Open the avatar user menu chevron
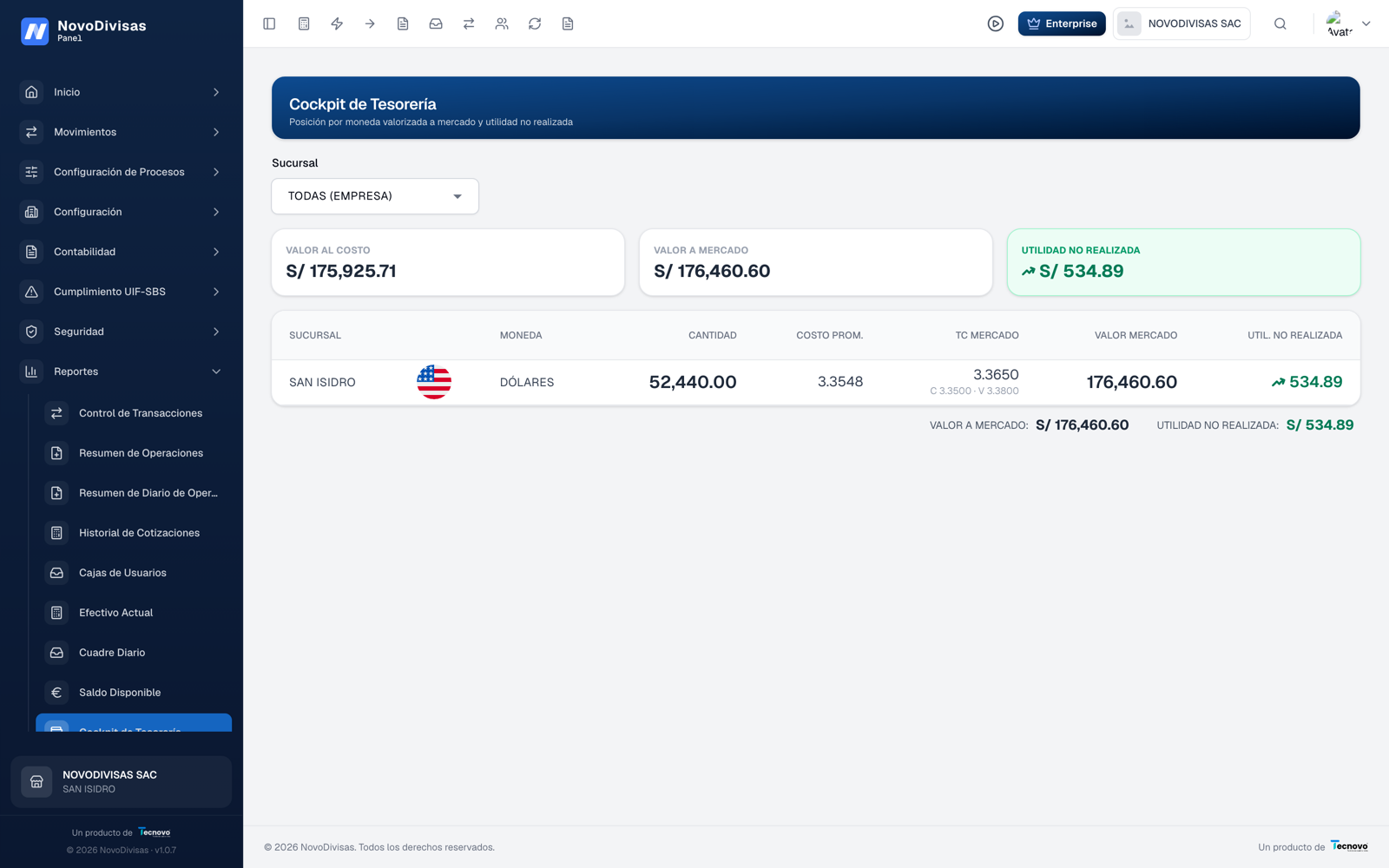This screenshot has width=1389, height=868. pyautogui.click(x=1366, y=23)
